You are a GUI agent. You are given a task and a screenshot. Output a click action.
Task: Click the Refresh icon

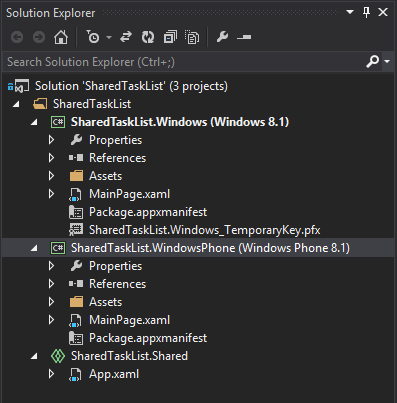tap(148, 37)
